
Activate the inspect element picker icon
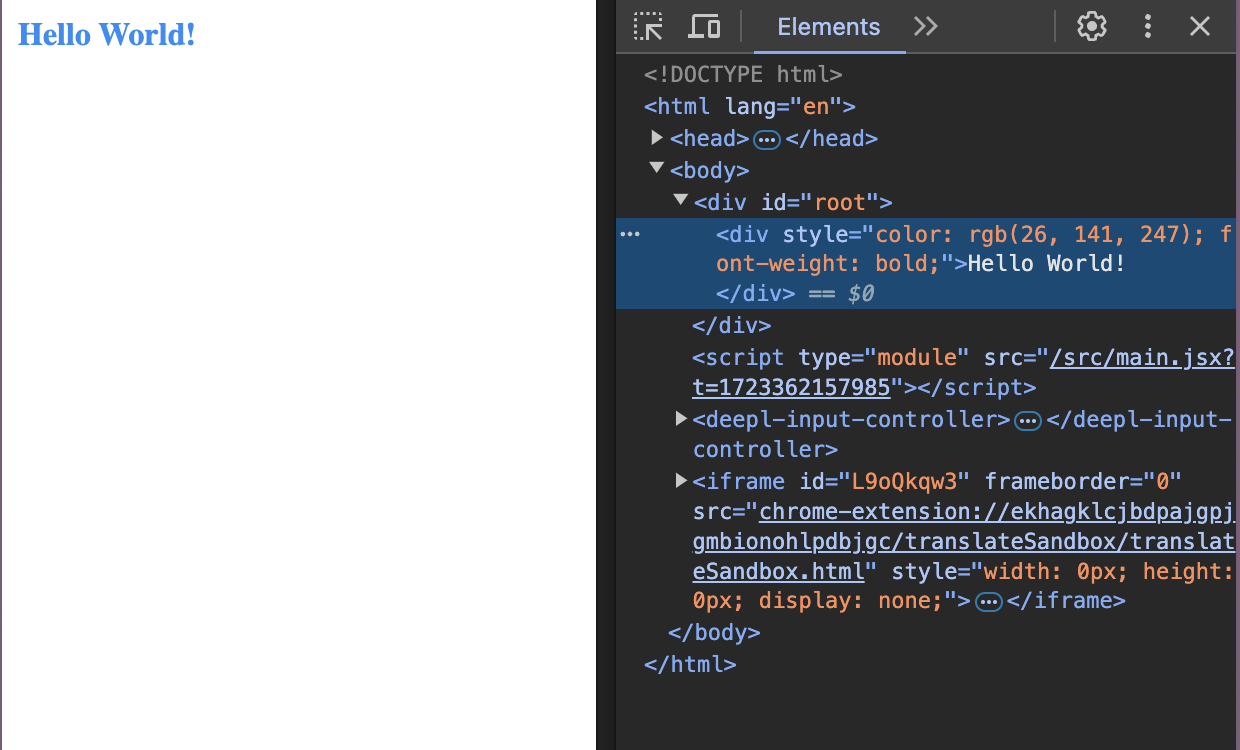[x=649, y=26]
